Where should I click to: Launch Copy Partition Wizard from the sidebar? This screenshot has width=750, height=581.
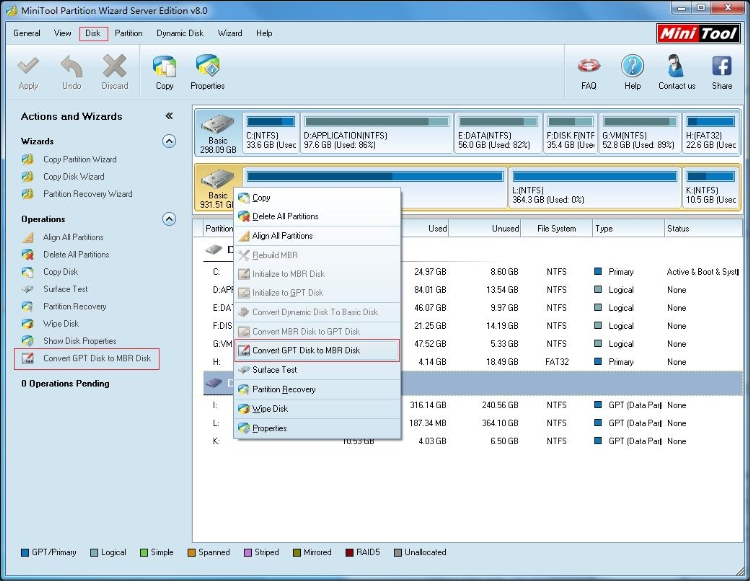pos(79,159)
